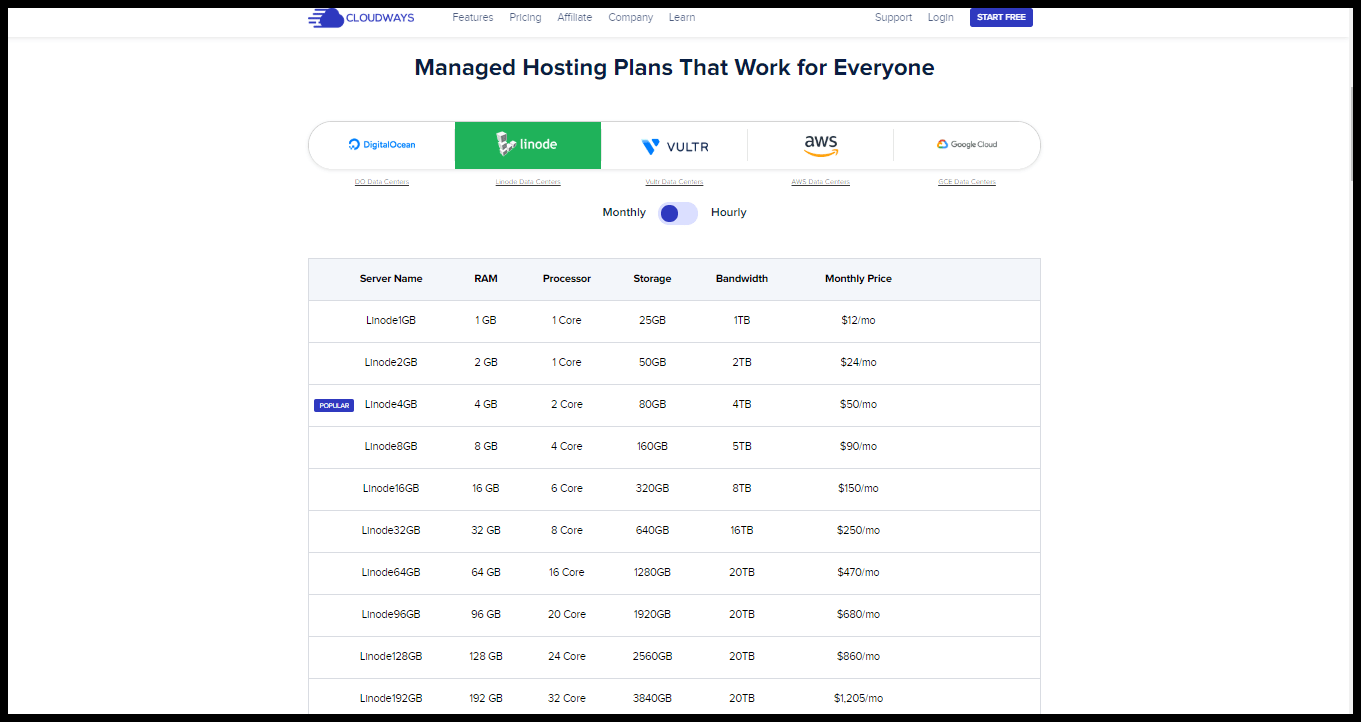This screenshot has height=722, width=1361.
Task: Click the $24/mo price
Action: click(858, 363)
